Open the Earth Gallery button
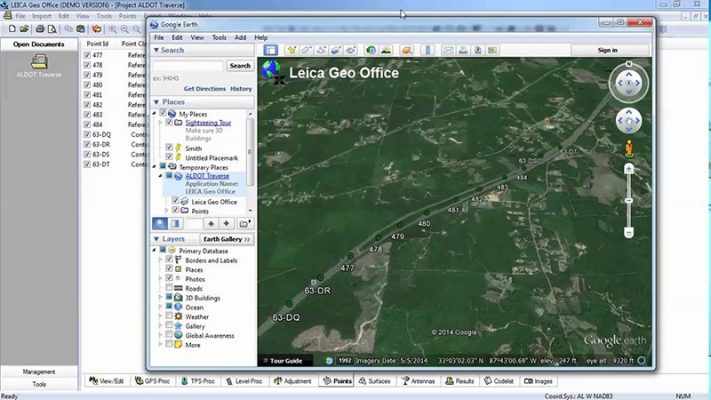Screen dimensions: 711x400 [x=226, y=239]
